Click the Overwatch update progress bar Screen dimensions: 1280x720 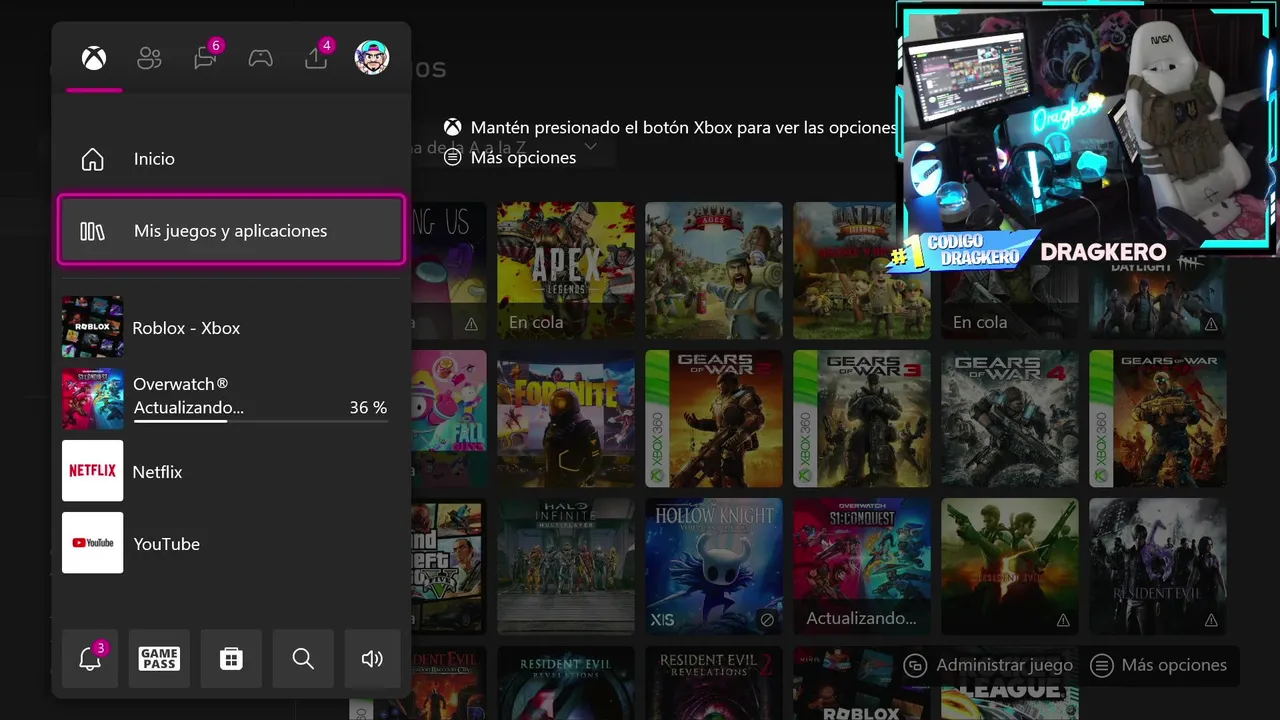[260, 421]
